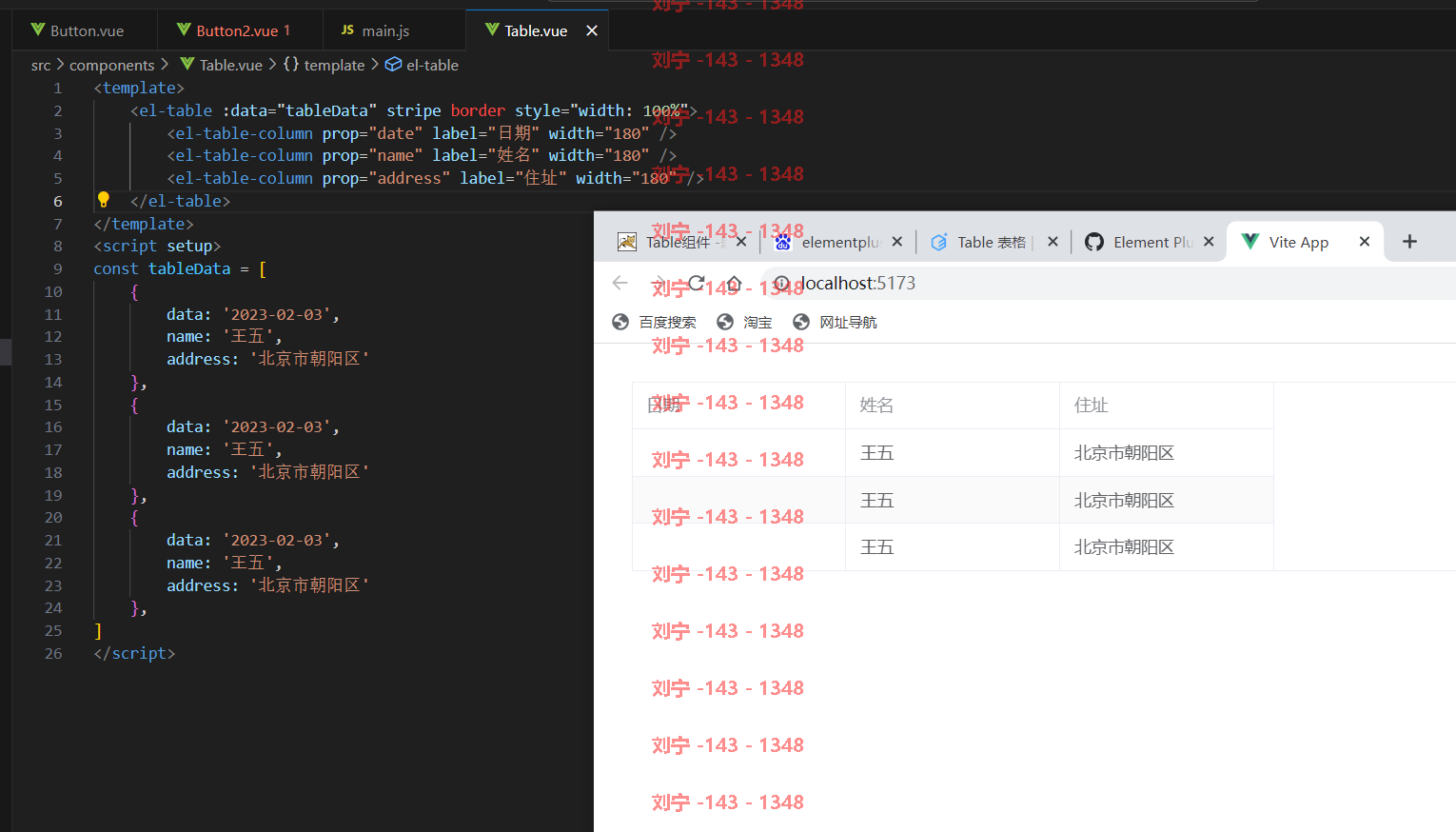Click the Vue icon on Button.vue tab
1456x832 pixels.
[x=38, y=30]
